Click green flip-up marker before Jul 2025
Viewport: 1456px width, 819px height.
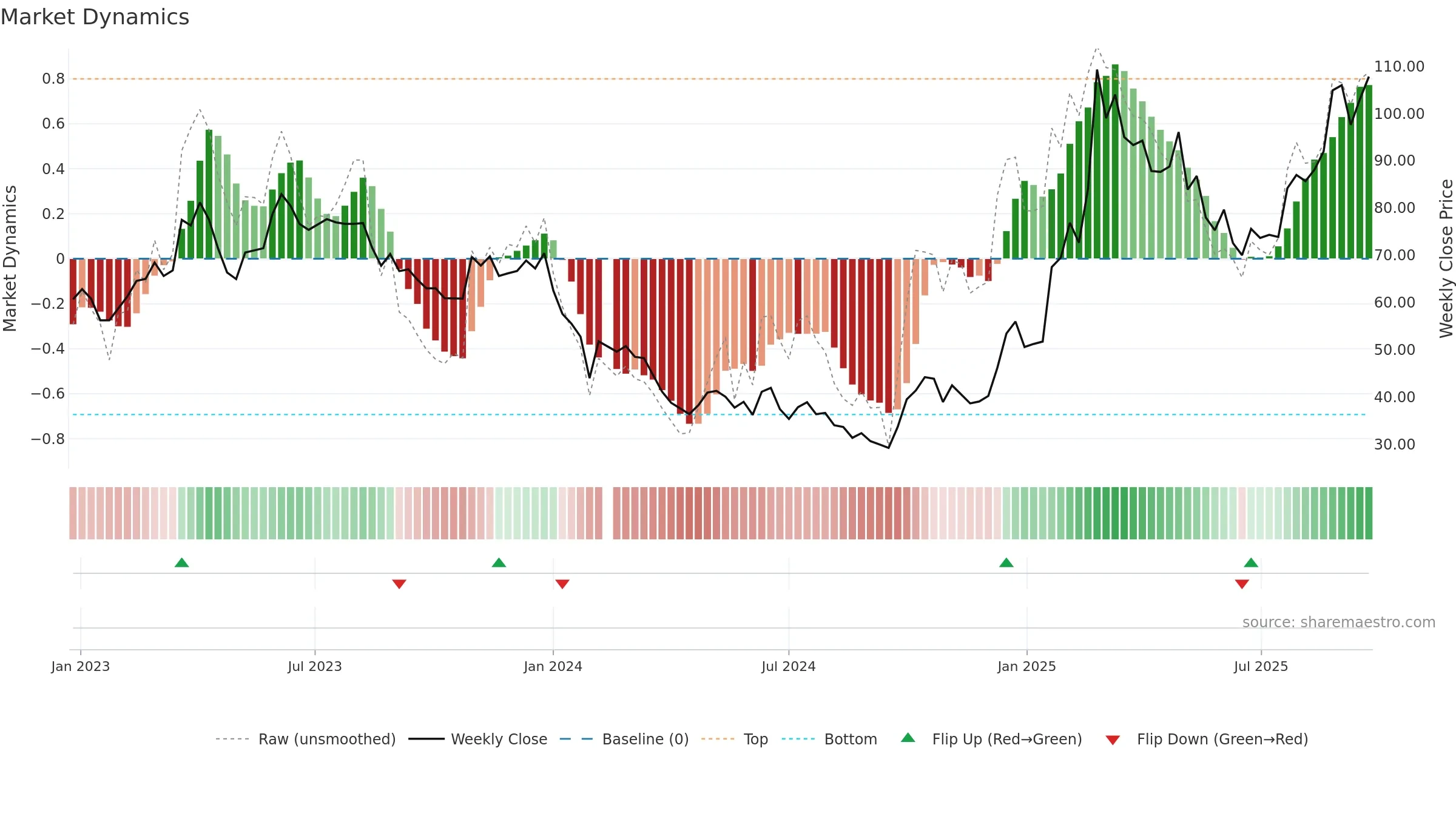pyautogui.click(x=1251, y=562)
